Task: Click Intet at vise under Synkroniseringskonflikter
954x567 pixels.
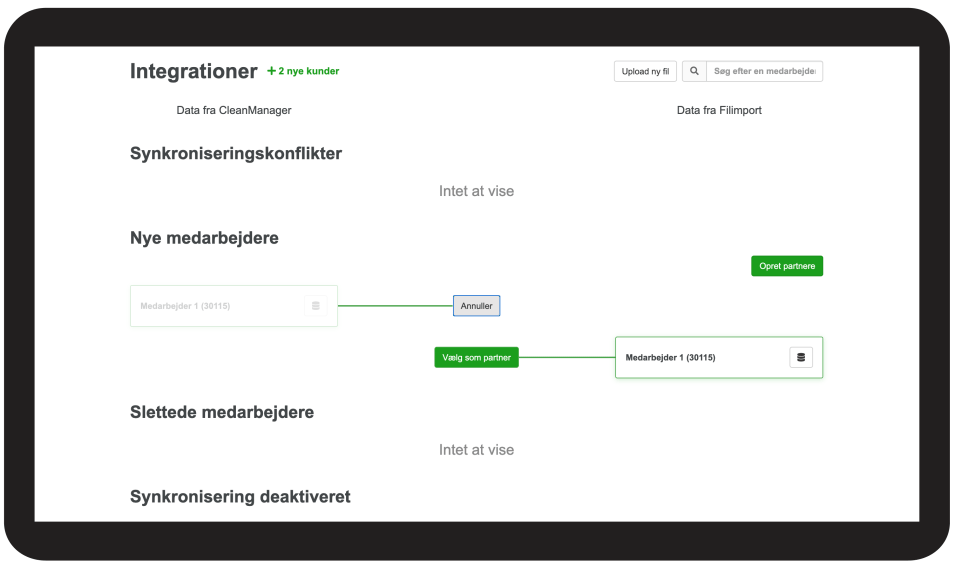Action: pyautogui.click(x=476, y=191)
